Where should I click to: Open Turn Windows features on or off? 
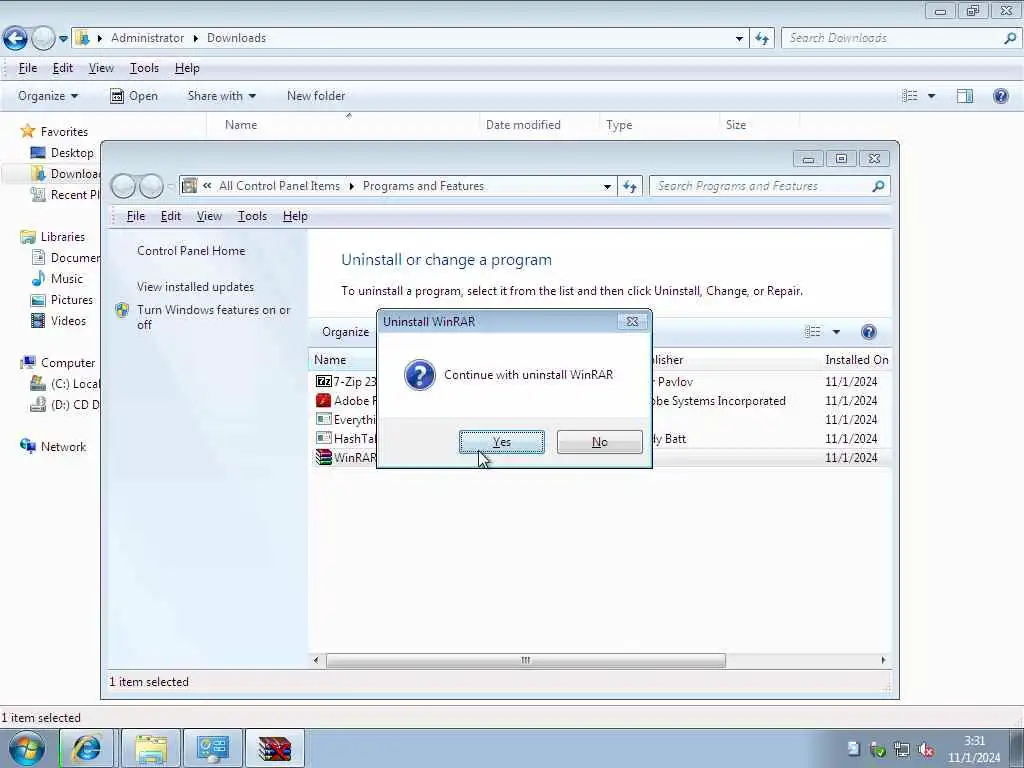(x=214, y=317)
